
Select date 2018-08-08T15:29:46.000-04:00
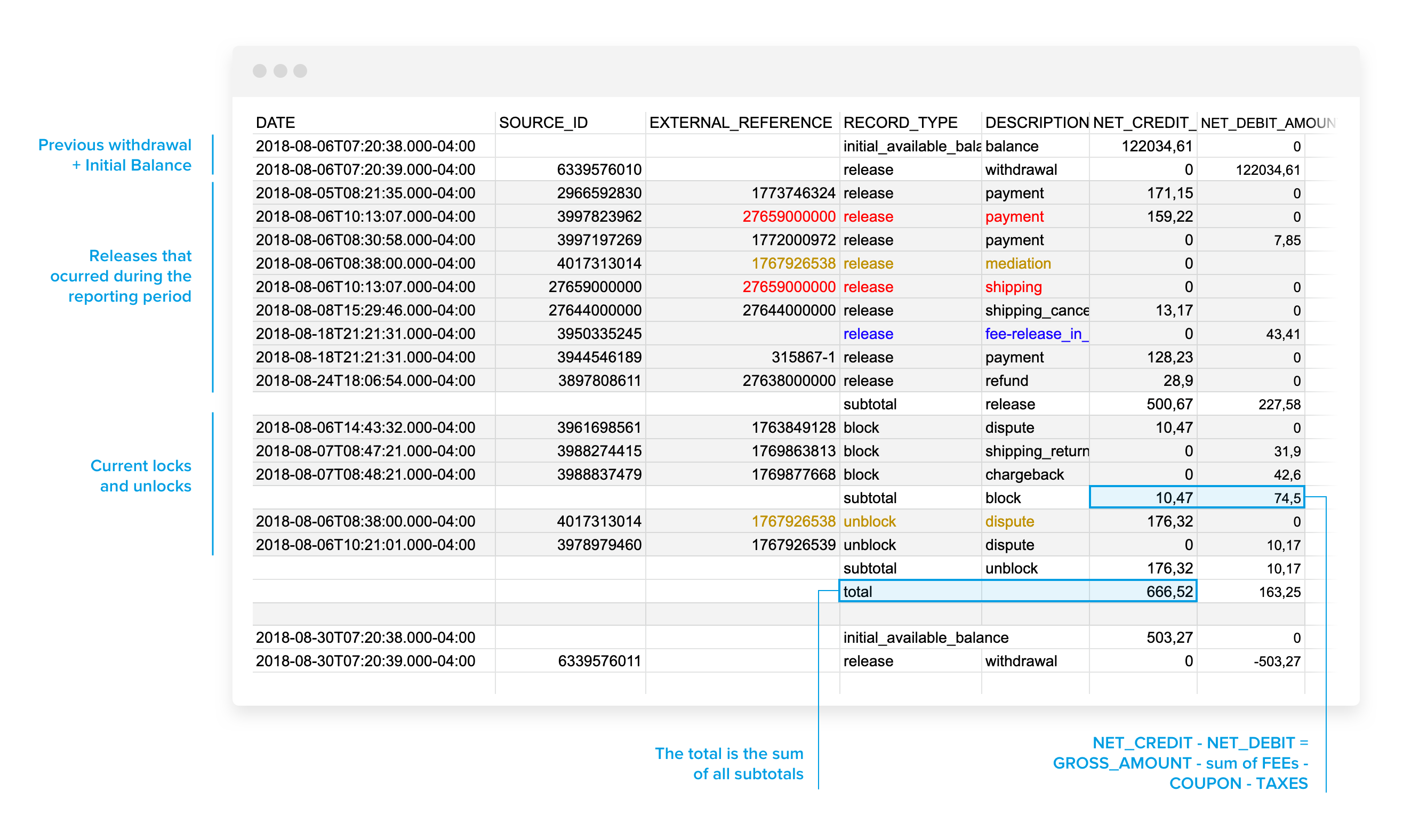coord(365,310)
